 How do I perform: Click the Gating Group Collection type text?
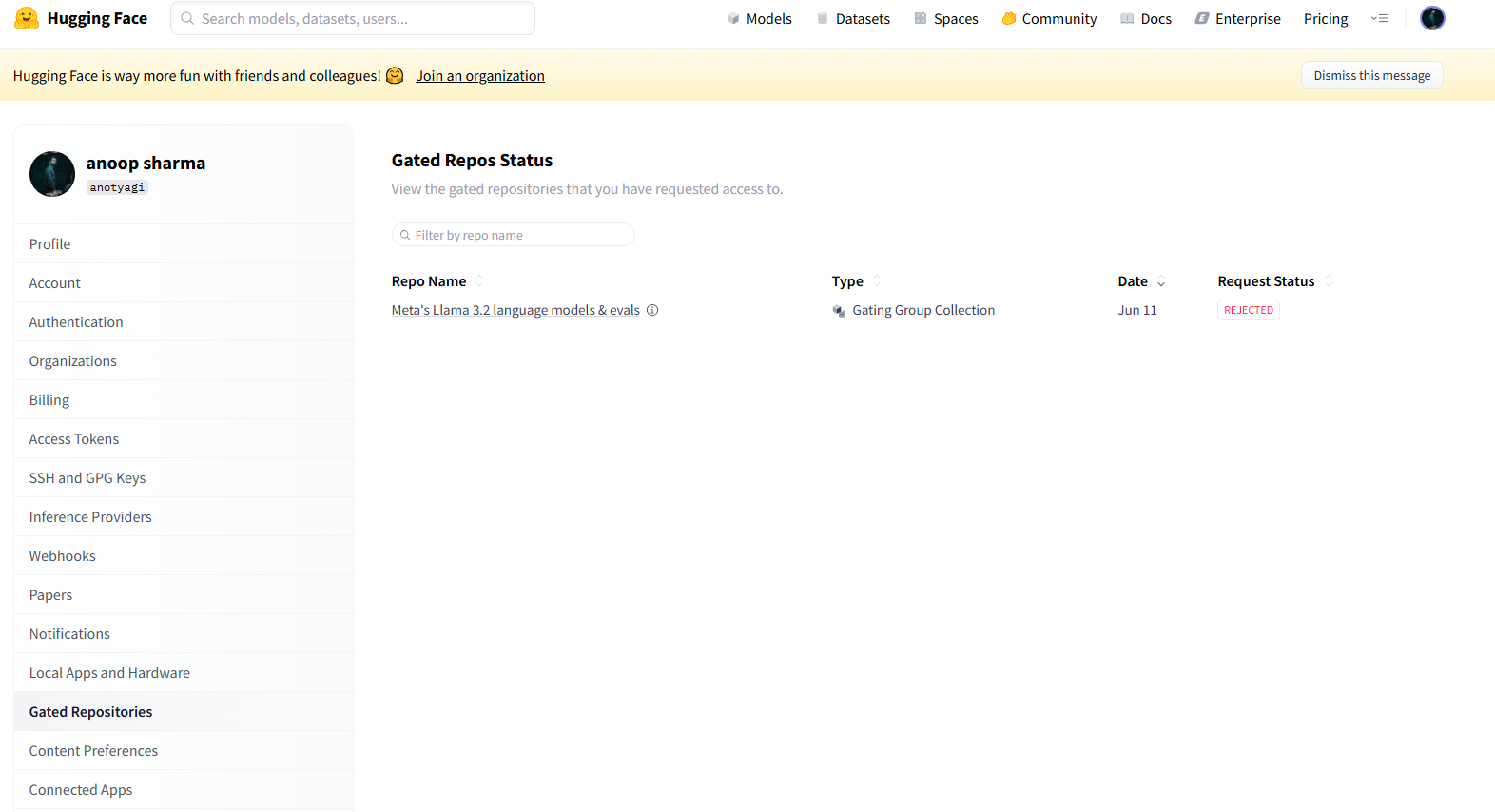pos(923,310)
